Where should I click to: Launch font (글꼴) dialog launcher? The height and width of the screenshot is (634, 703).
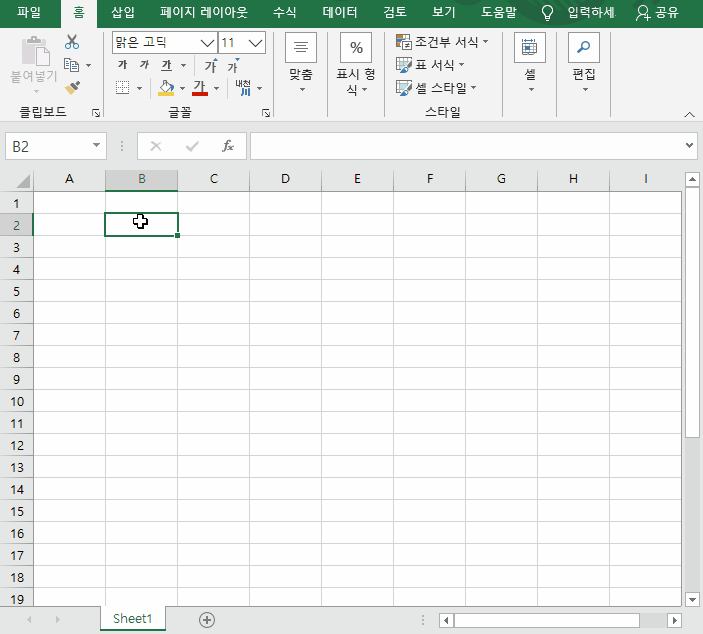coord(266,113)
